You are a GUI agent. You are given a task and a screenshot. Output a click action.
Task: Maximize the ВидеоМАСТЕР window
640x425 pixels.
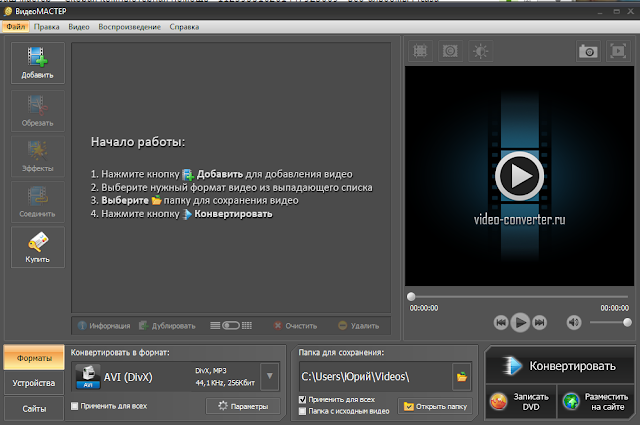click(x=616, y=12)
